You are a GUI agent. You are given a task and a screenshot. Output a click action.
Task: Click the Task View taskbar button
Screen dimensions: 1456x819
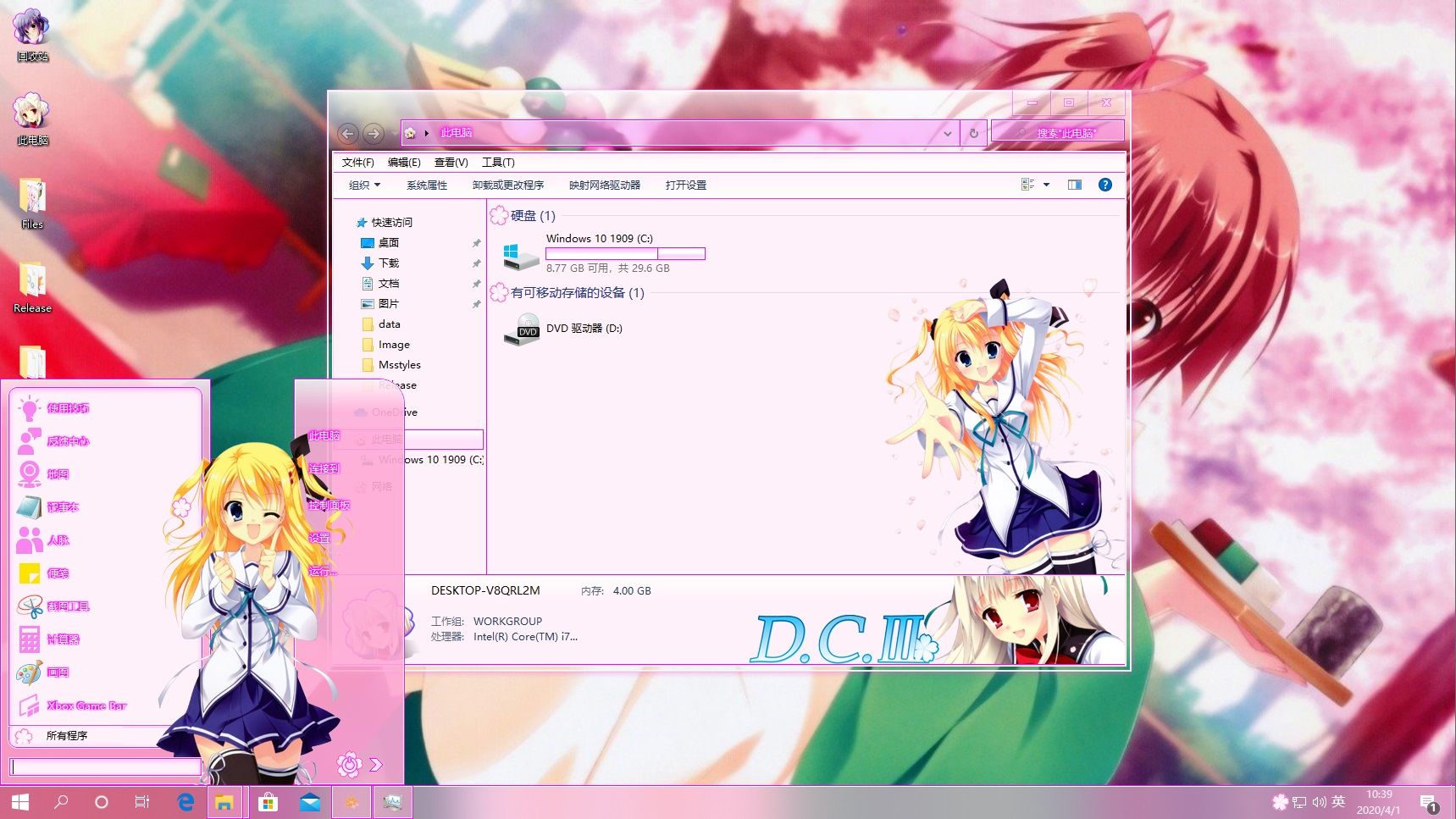(142, 801)
